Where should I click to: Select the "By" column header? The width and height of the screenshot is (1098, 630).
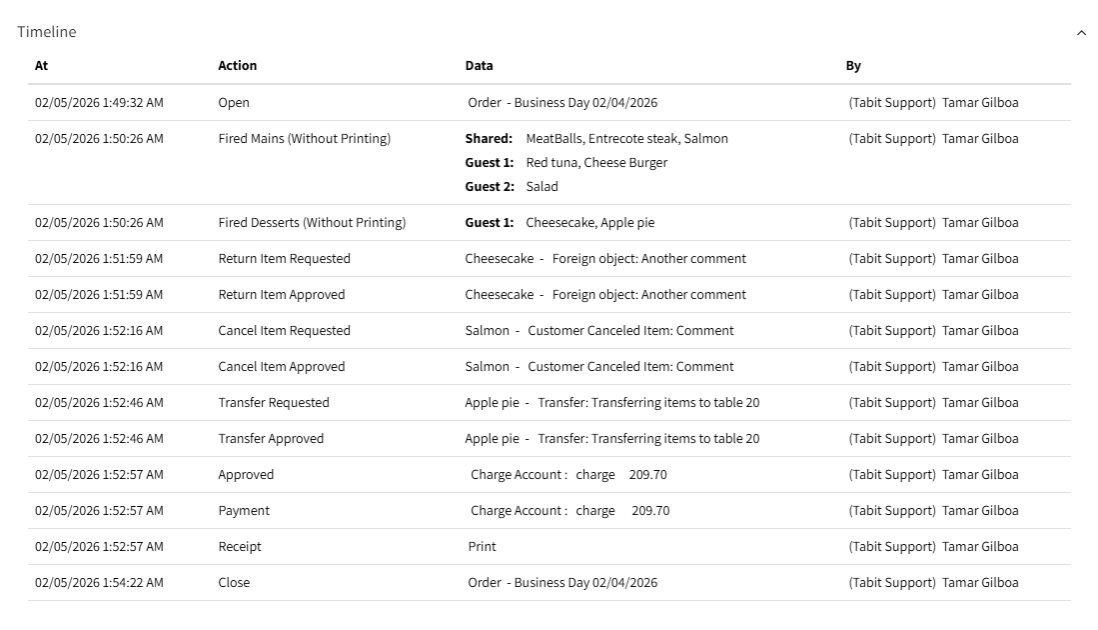tap(853, 66)
